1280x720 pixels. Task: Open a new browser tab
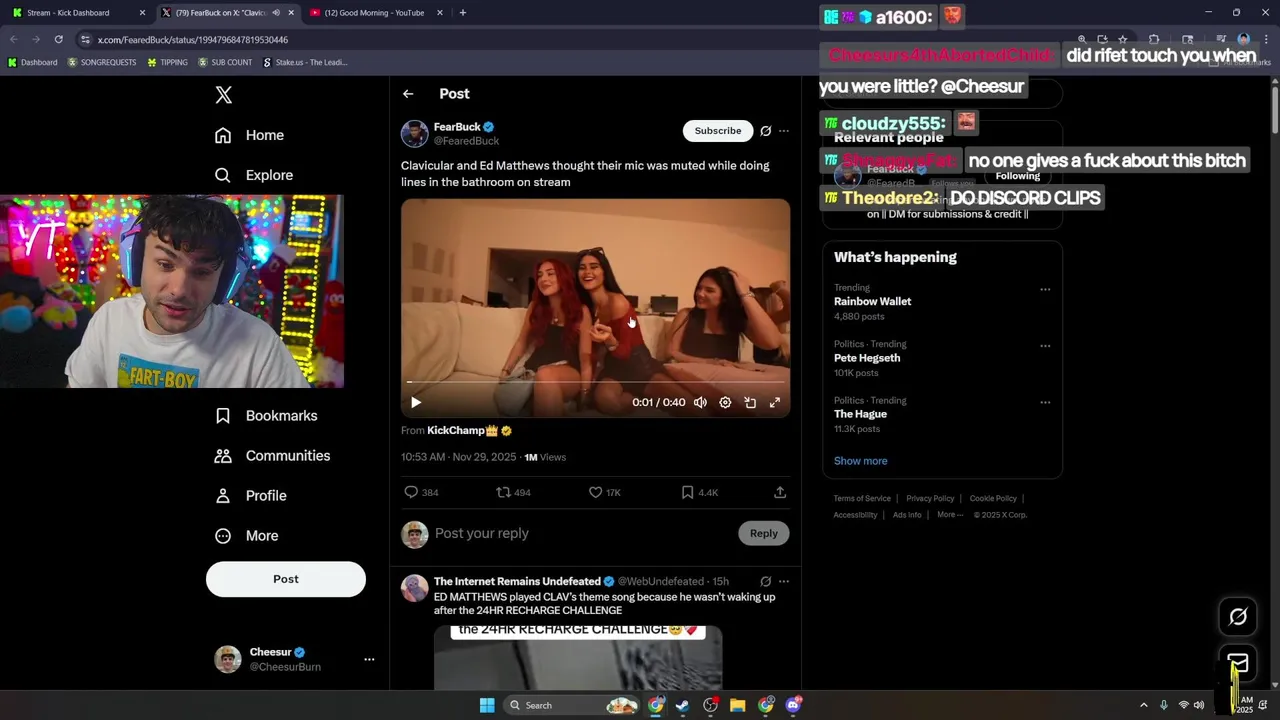pos(462,13)
